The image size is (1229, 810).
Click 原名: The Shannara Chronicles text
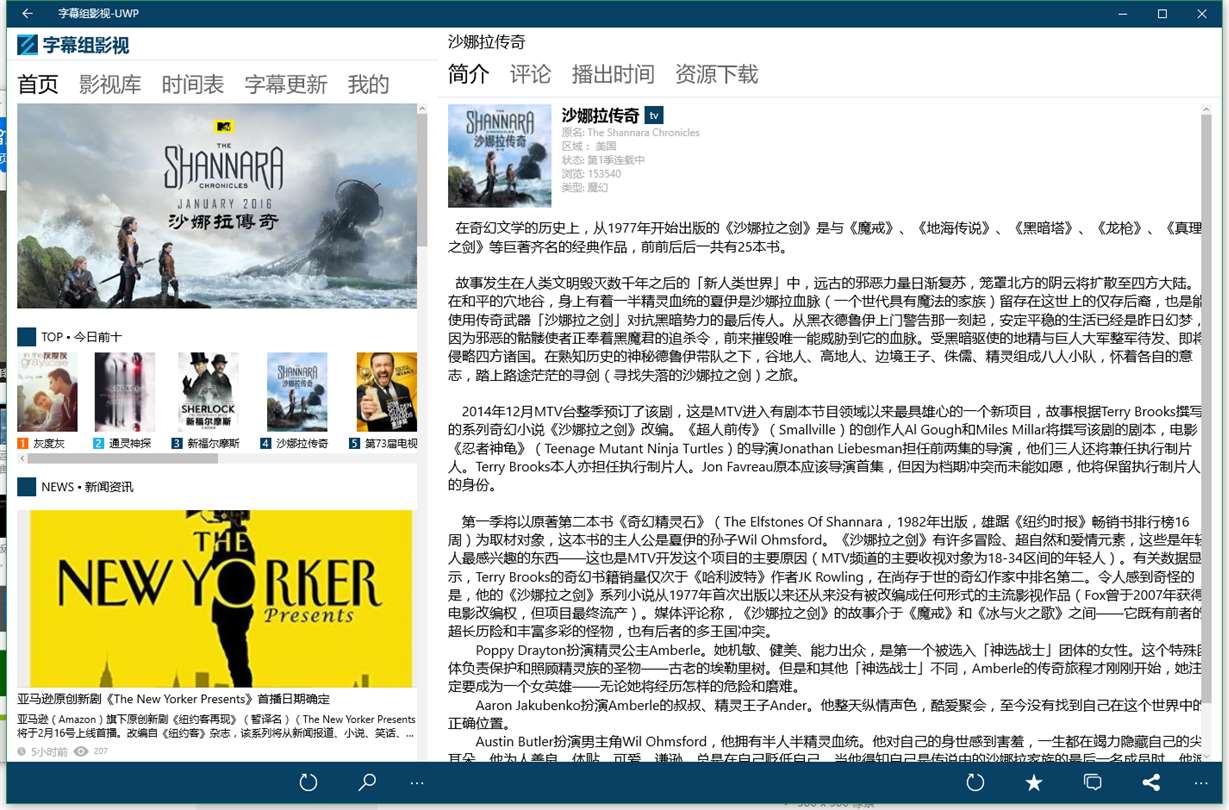pos(631,132)
